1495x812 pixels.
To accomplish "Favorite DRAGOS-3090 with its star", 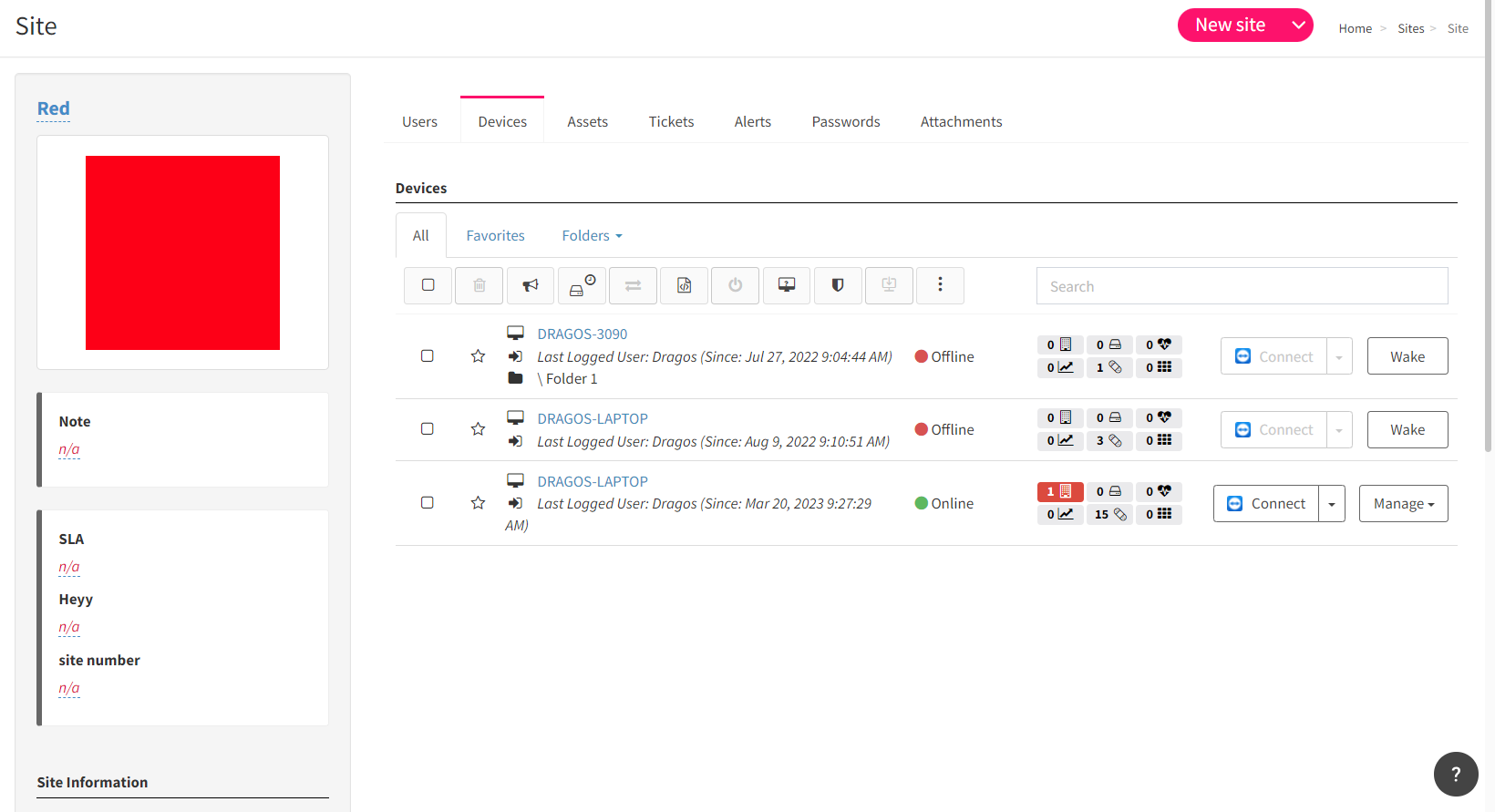I will point(478,356).
